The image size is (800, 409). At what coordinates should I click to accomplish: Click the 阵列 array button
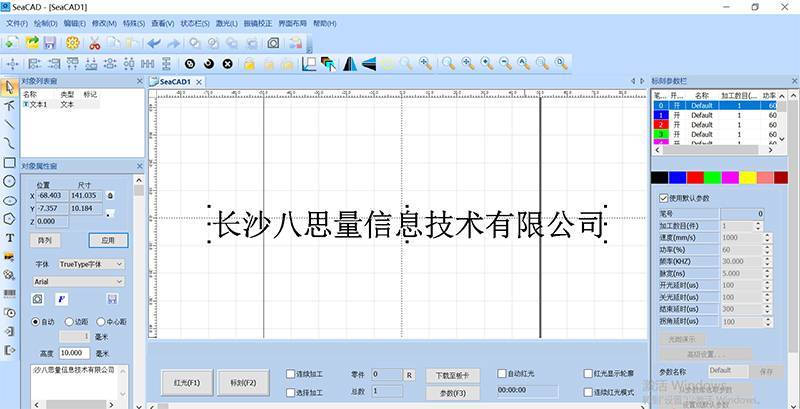(x=45, y=240)
